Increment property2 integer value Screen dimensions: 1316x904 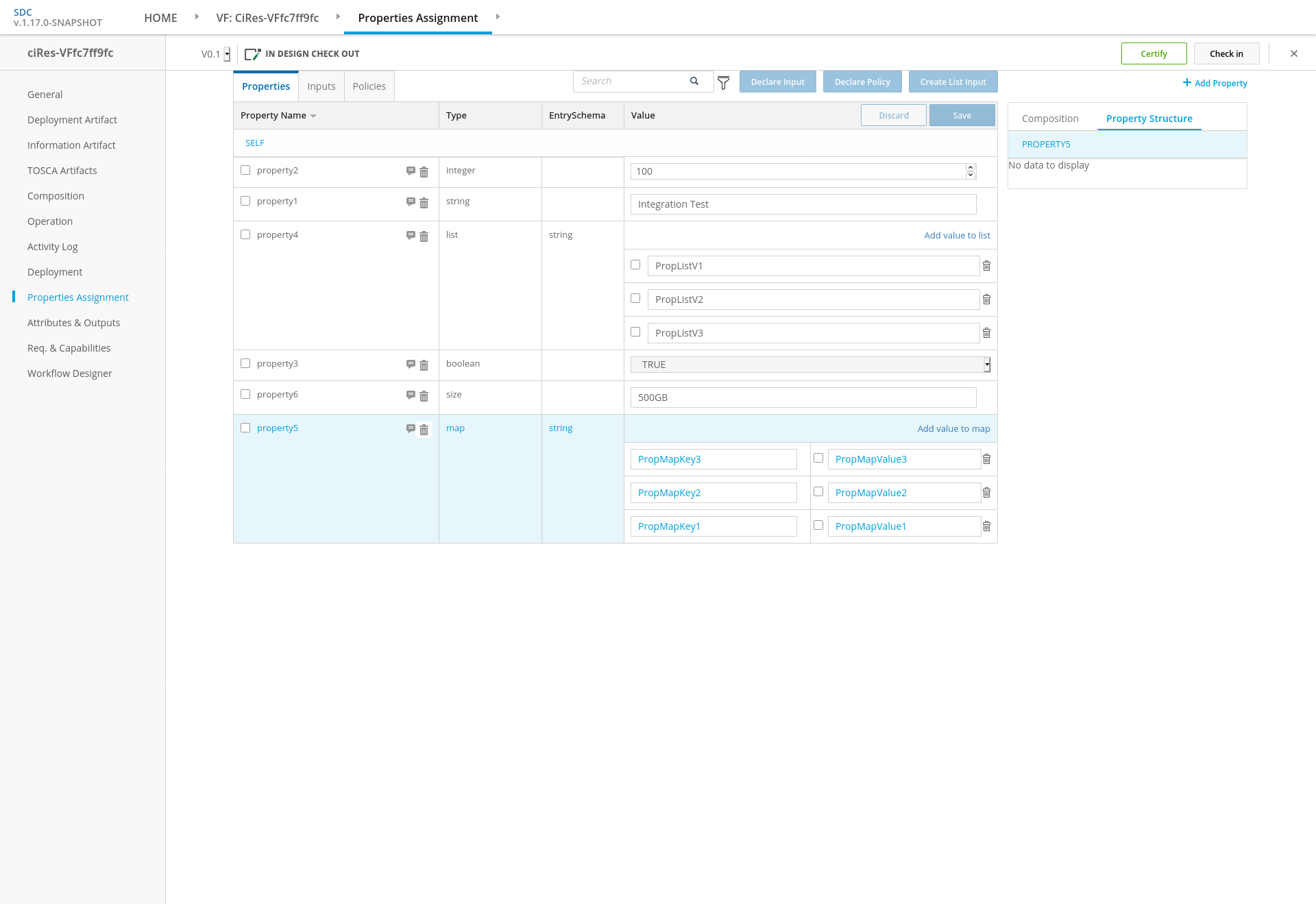point(971,167)
